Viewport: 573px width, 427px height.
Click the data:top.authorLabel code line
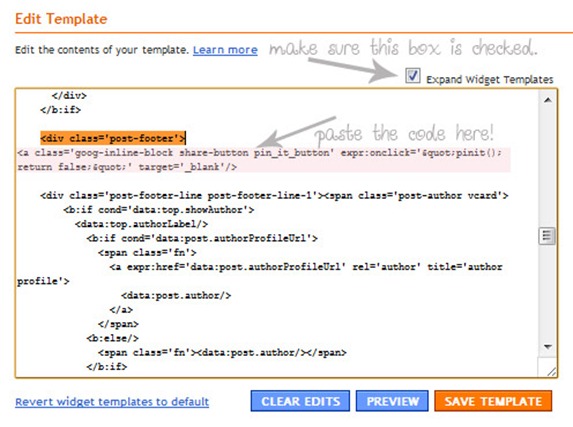tap(141, 224)
